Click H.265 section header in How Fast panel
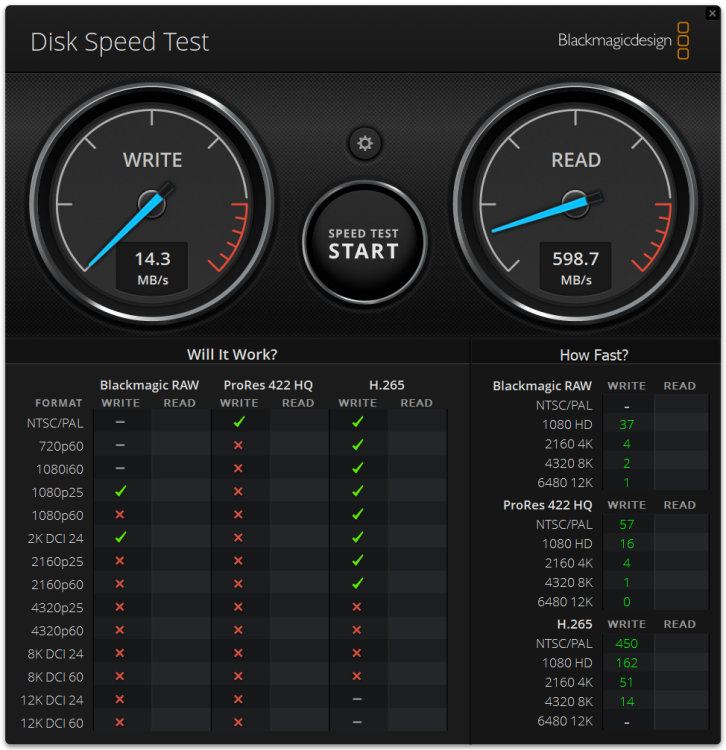Viewport: 726px width, 750px height. (x=574, y=624)
